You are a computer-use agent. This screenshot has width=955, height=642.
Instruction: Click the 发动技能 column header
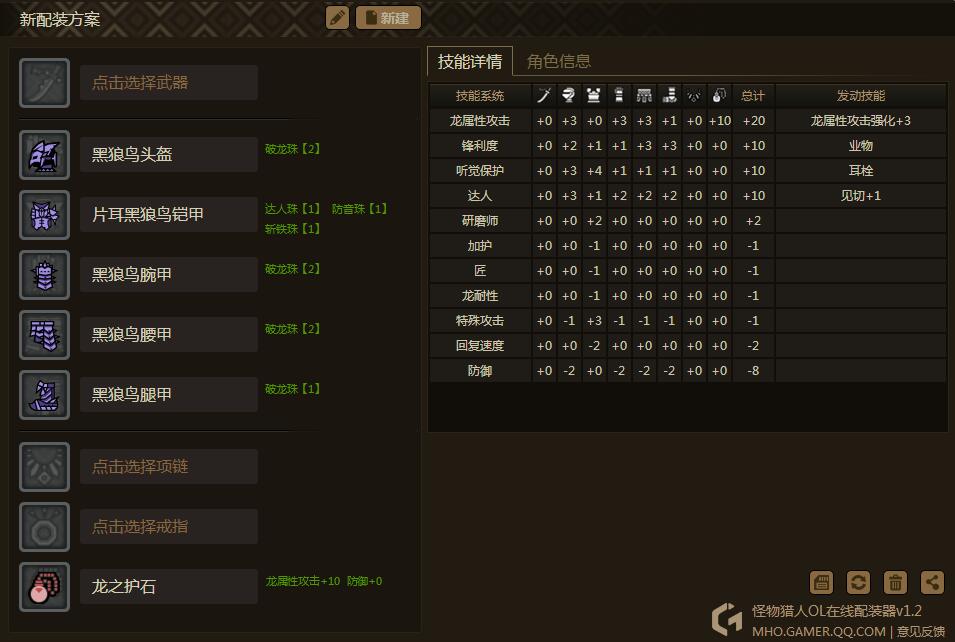[x=861, y=96]
